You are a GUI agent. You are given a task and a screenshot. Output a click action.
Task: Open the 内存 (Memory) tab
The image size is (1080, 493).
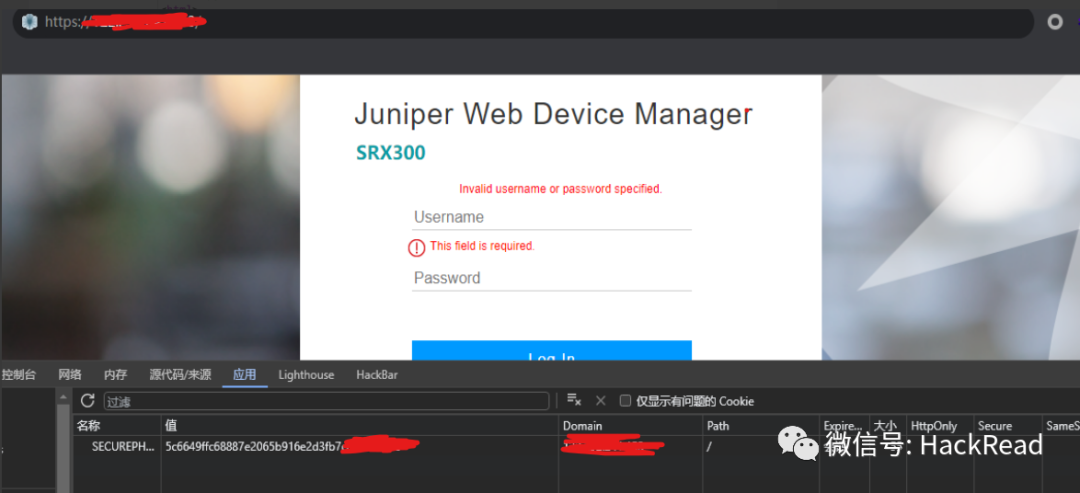point(115,375)
